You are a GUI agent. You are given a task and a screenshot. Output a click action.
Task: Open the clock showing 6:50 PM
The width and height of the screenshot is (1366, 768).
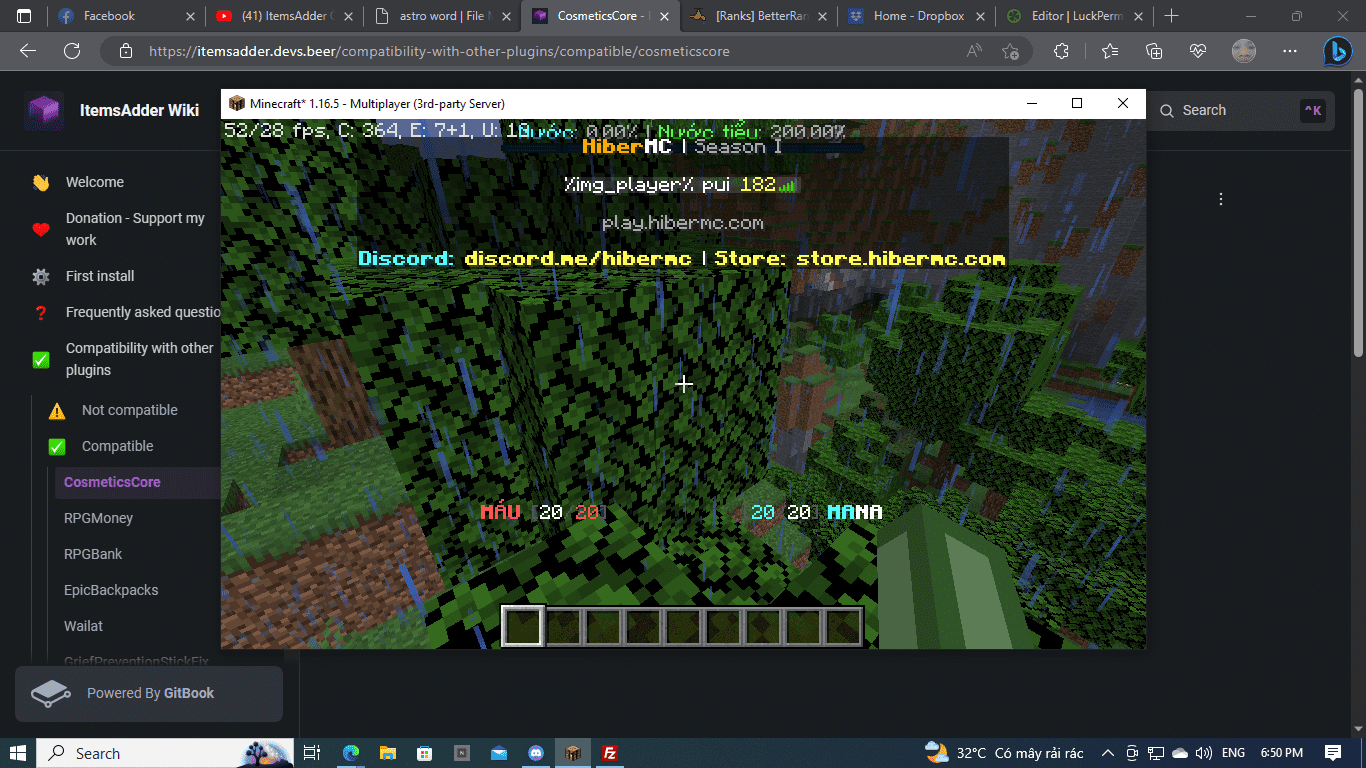1281,753
